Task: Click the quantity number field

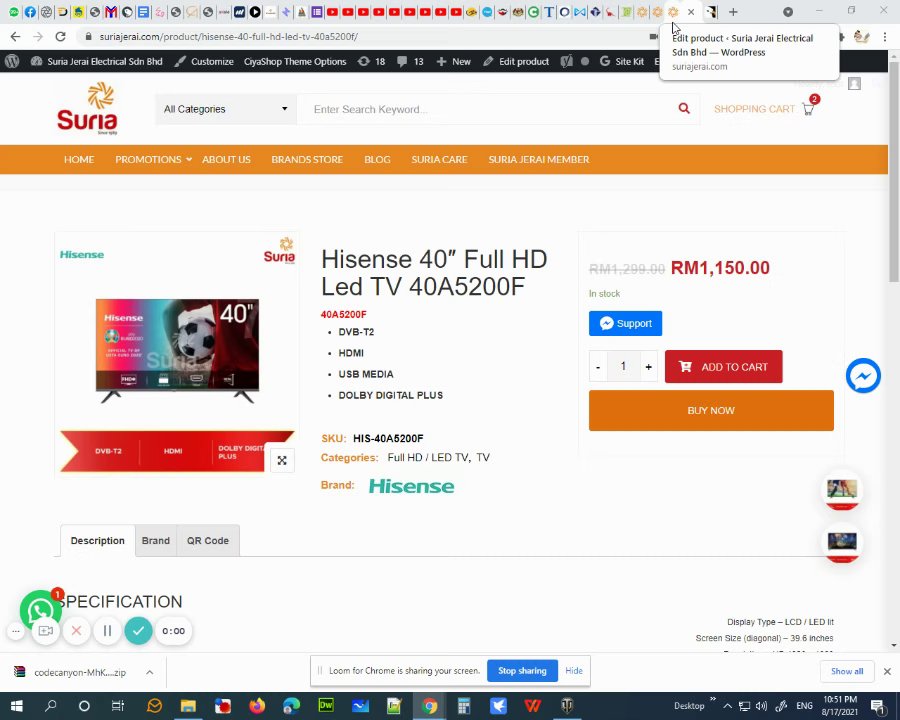Action: click(x=623, y=366)
